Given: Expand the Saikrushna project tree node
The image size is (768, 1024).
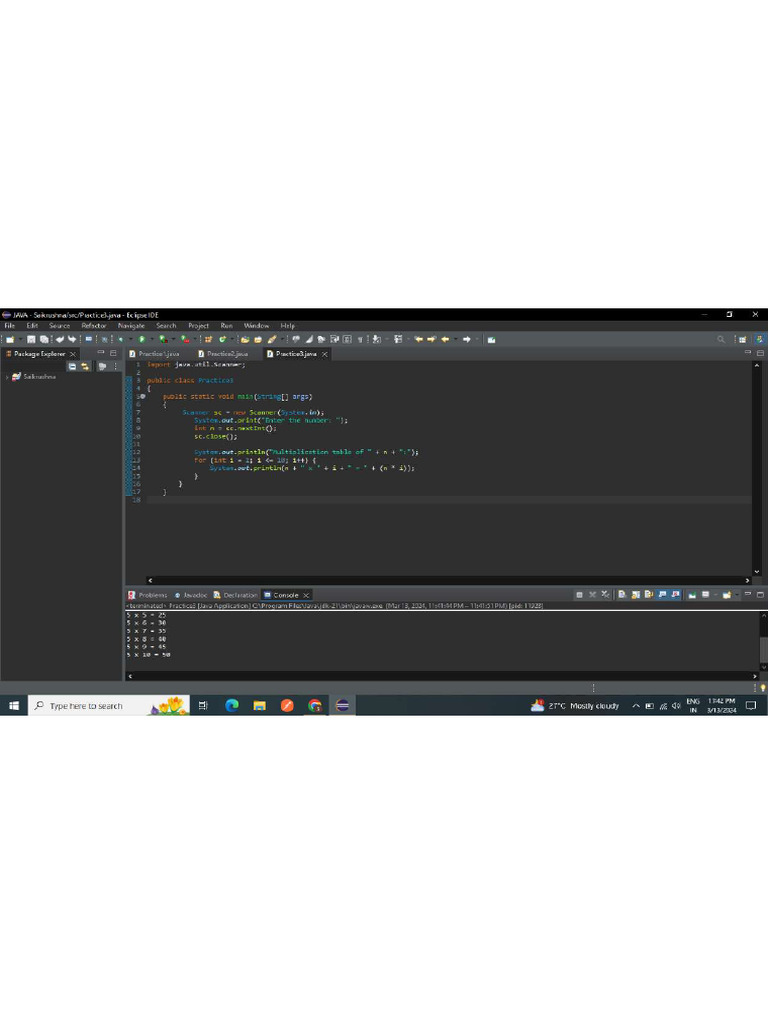Looking at the screenshot, I should [7, 377].
